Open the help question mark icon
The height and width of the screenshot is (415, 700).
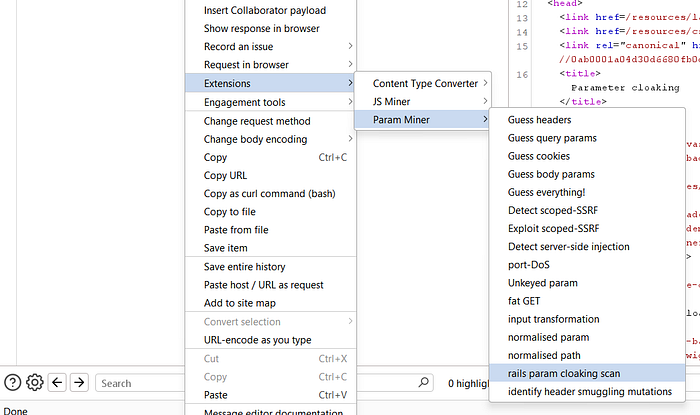tap(12, 382)
